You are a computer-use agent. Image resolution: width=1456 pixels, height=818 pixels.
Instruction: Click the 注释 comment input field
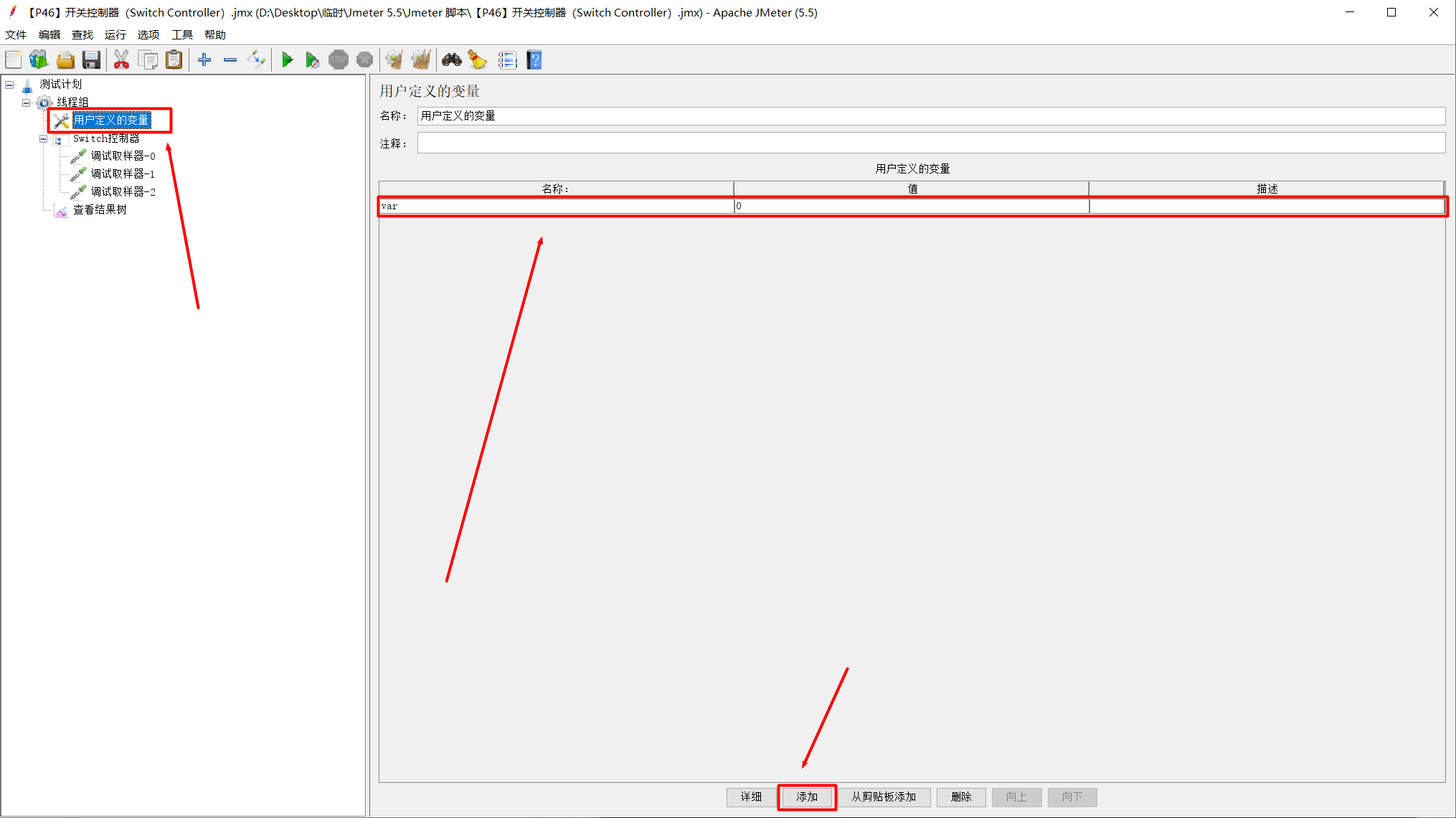(x=931, y=143)
